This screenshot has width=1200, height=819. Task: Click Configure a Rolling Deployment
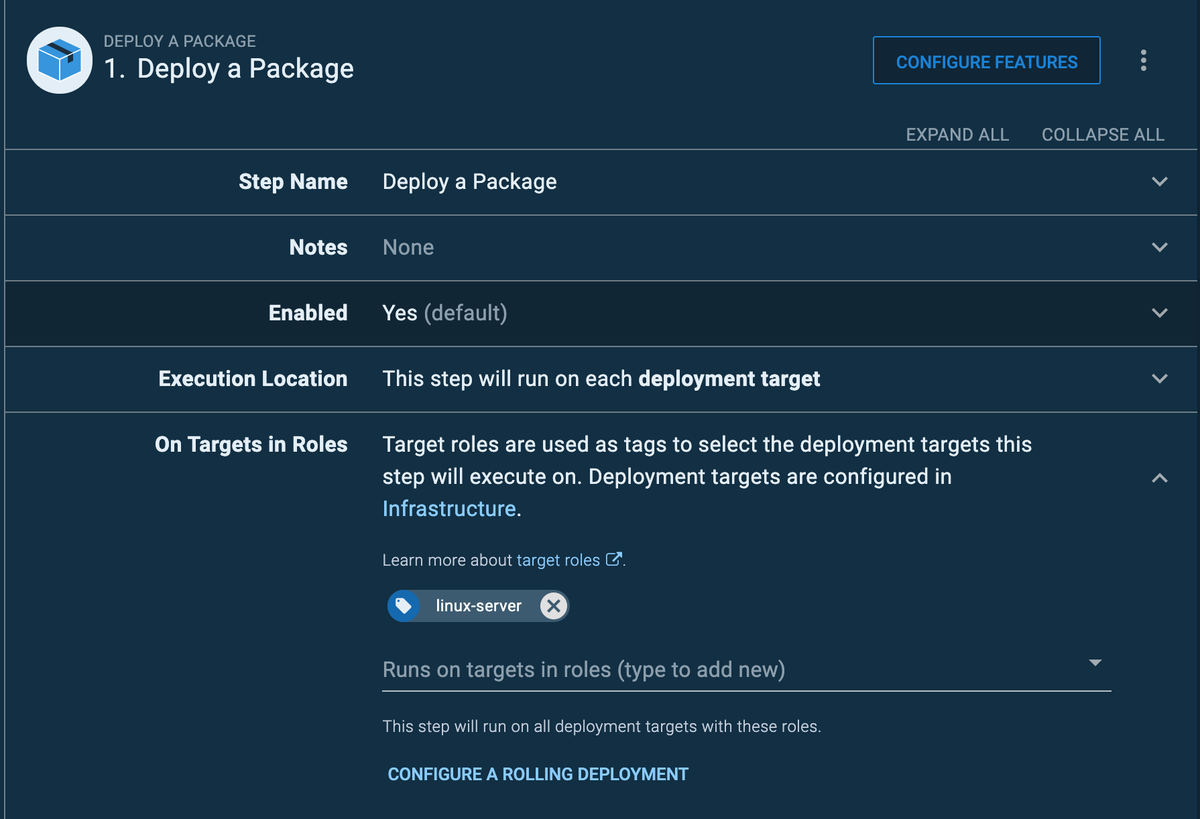click(538, 774)
